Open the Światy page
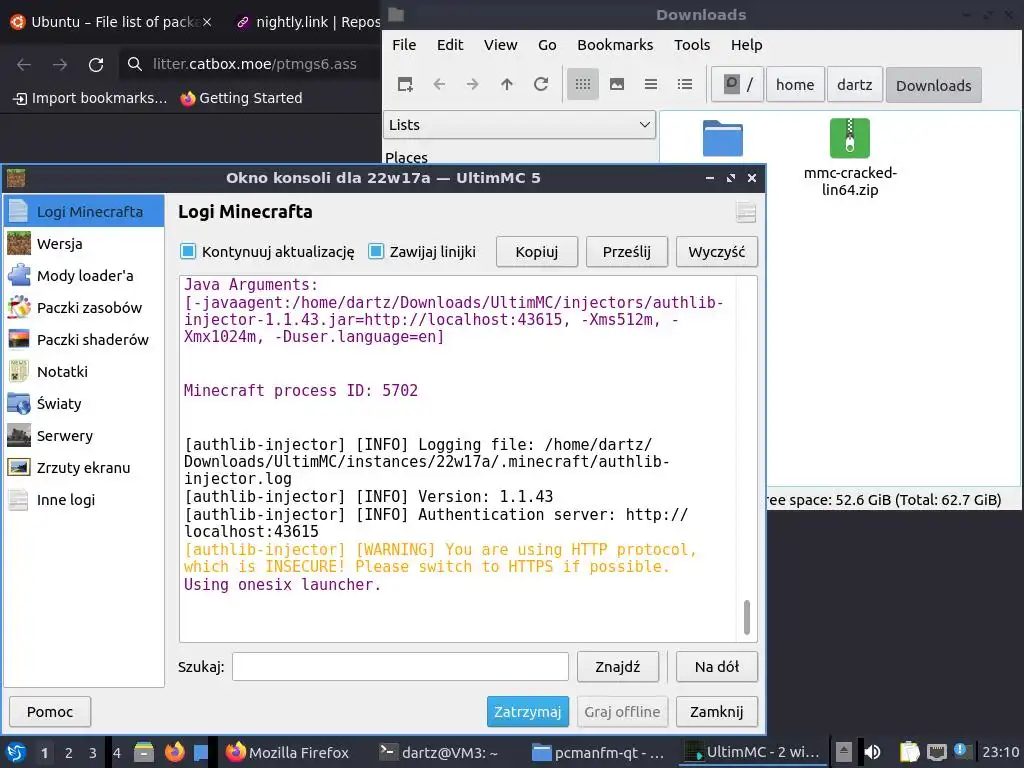Image resolution: width=1024 pixels, height=768 pixels. point(84,404)
